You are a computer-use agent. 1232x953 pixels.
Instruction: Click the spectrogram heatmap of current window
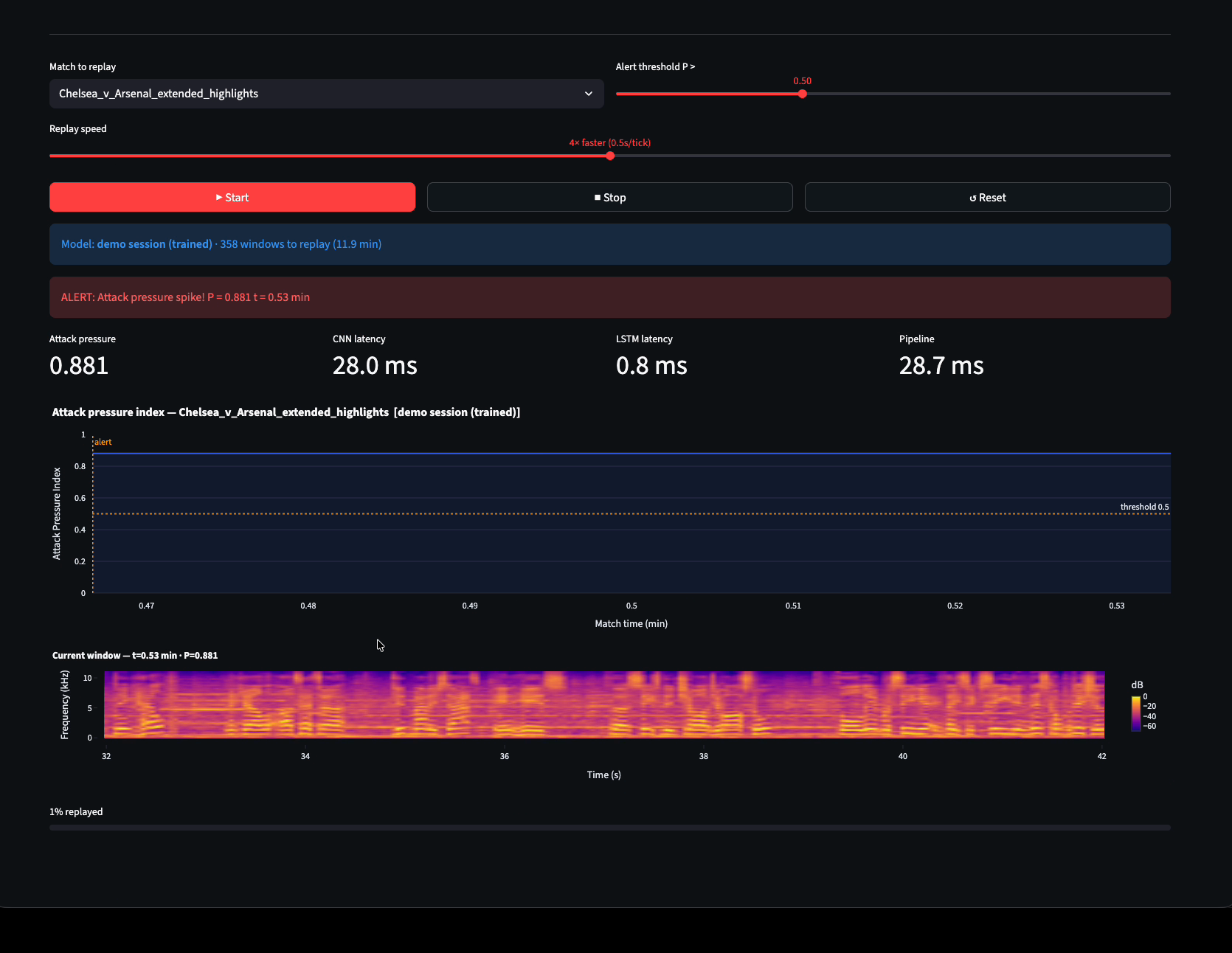pos(603,704)
